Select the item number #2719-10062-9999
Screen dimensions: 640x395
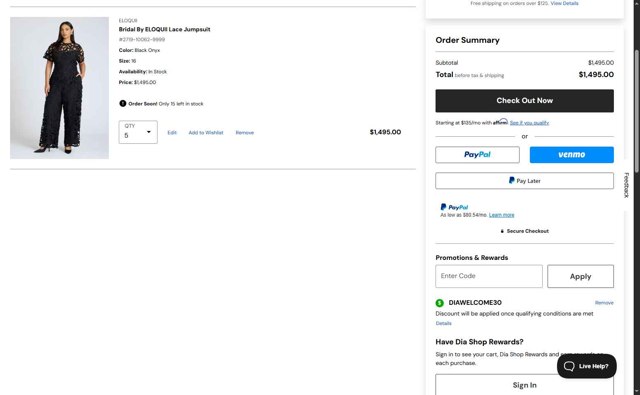click(142, 40)
